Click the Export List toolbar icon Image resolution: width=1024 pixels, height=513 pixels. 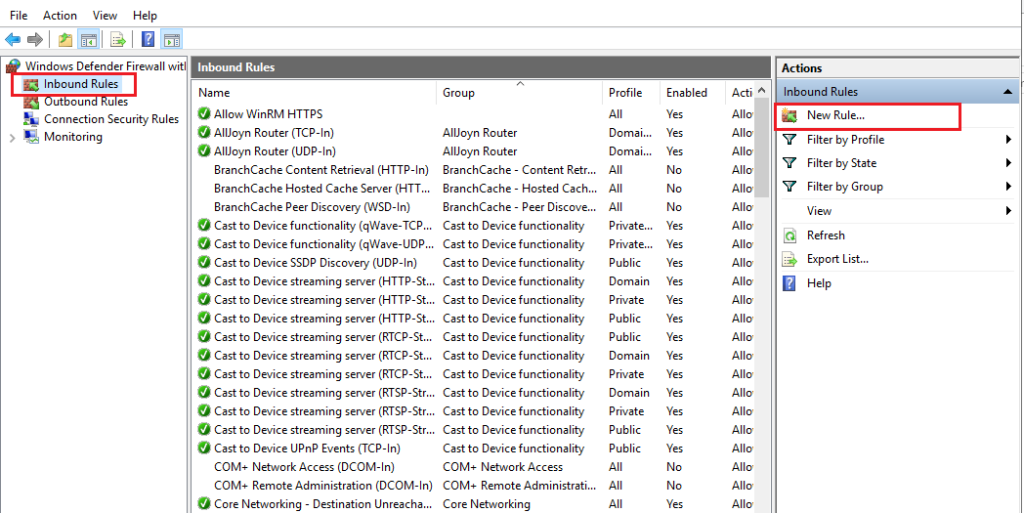118,40
